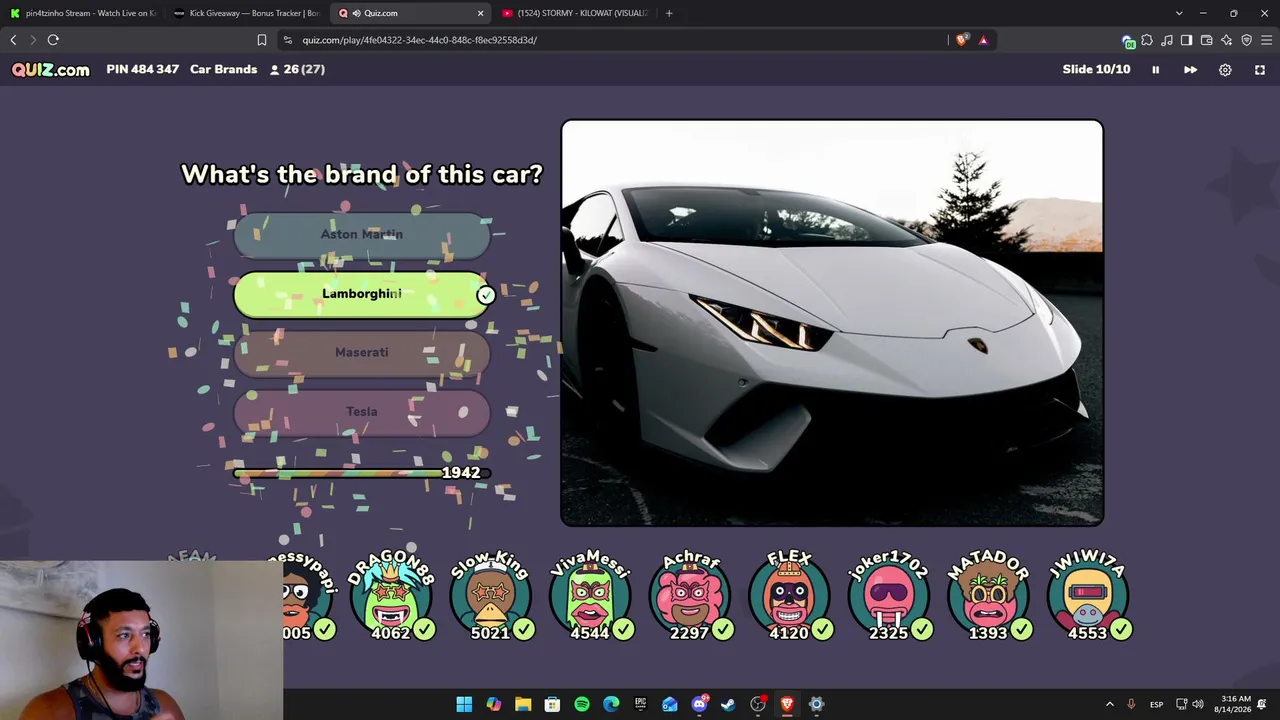Open Leo AI assistant sparkle icon
This screenshot has width=1280, height=720.
[1226, 40]
